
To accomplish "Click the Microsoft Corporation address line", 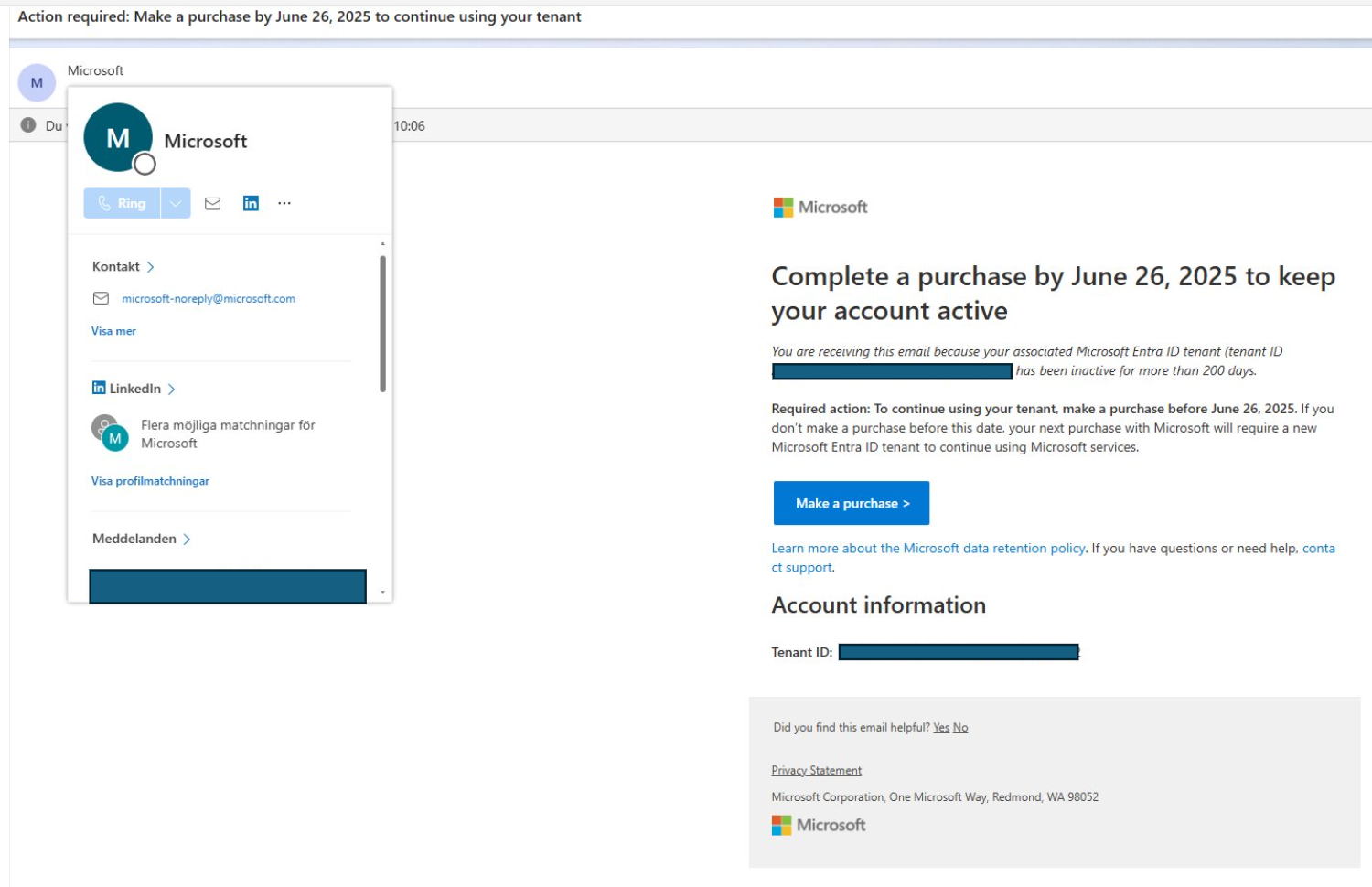I will pyautogui.click(x=935, y=797).
